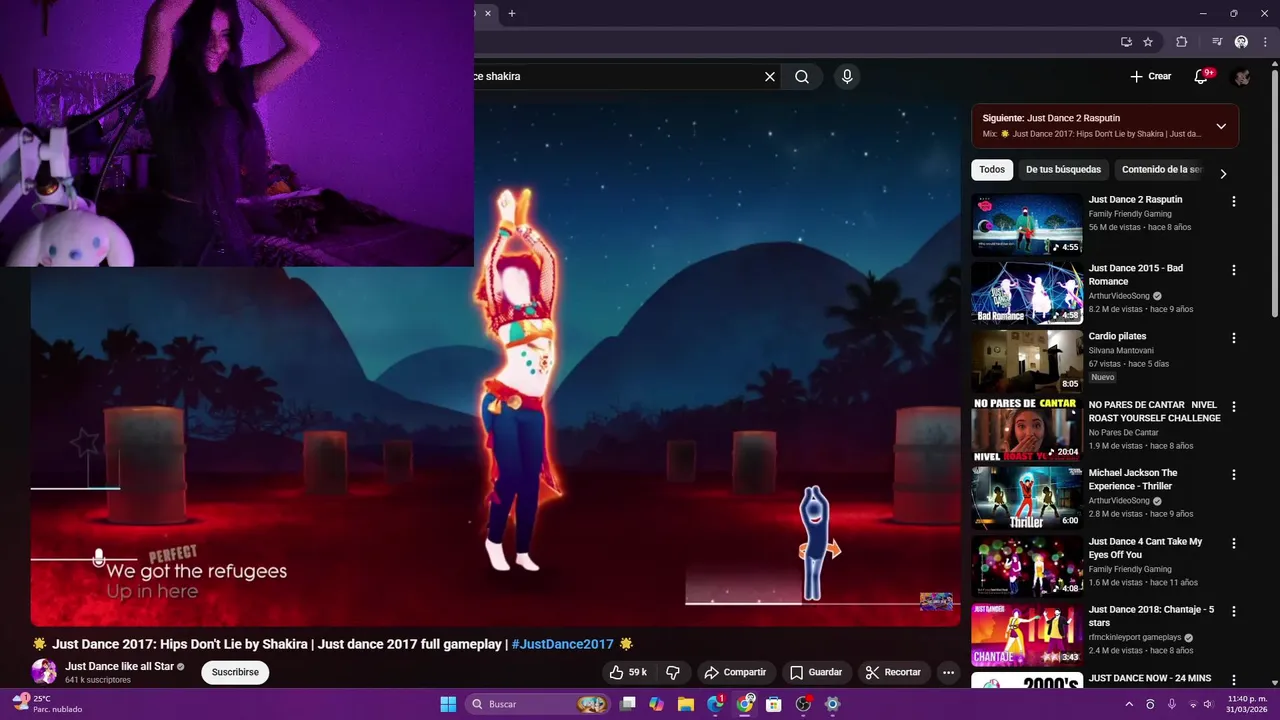
Task: Open OBS Studio from the taskbar
Action: click(x=803, y=704)
